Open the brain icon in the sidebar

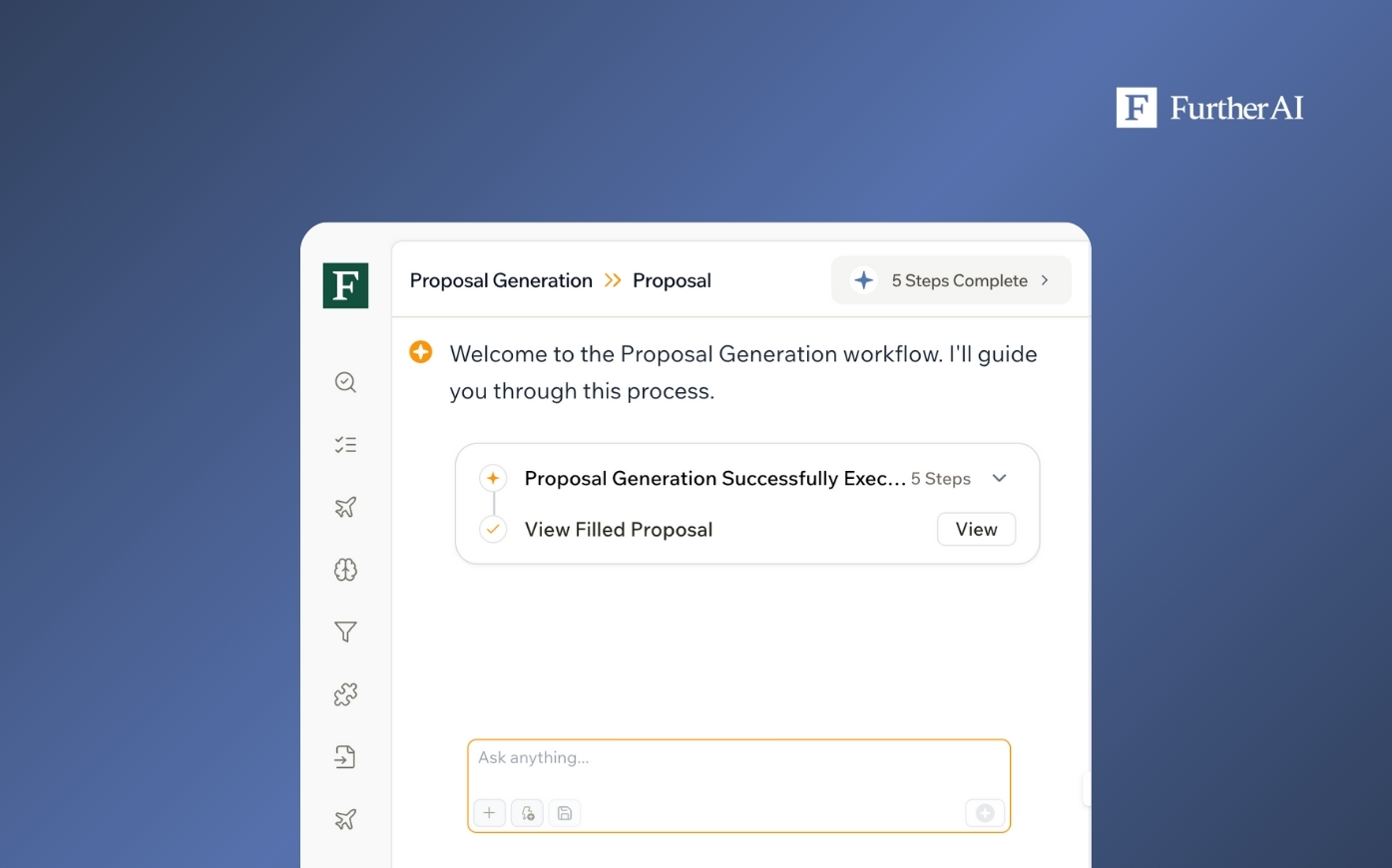tap(345, 570)
